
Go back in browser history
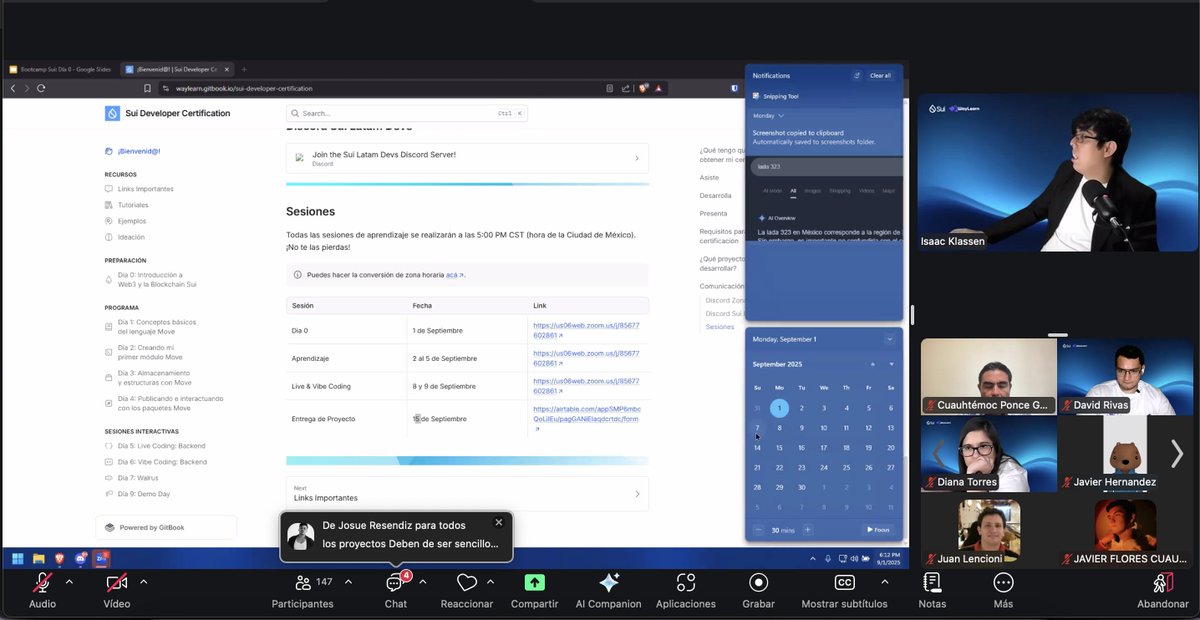[13, 88]
